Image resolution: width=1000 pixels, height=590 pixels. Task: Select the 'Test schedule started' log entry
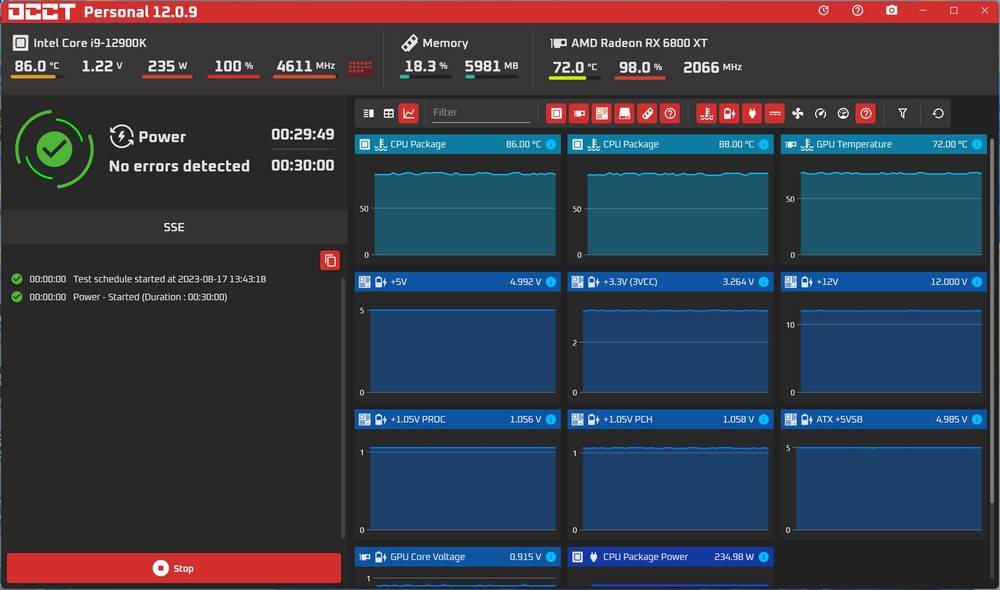(x=138, y=279)
